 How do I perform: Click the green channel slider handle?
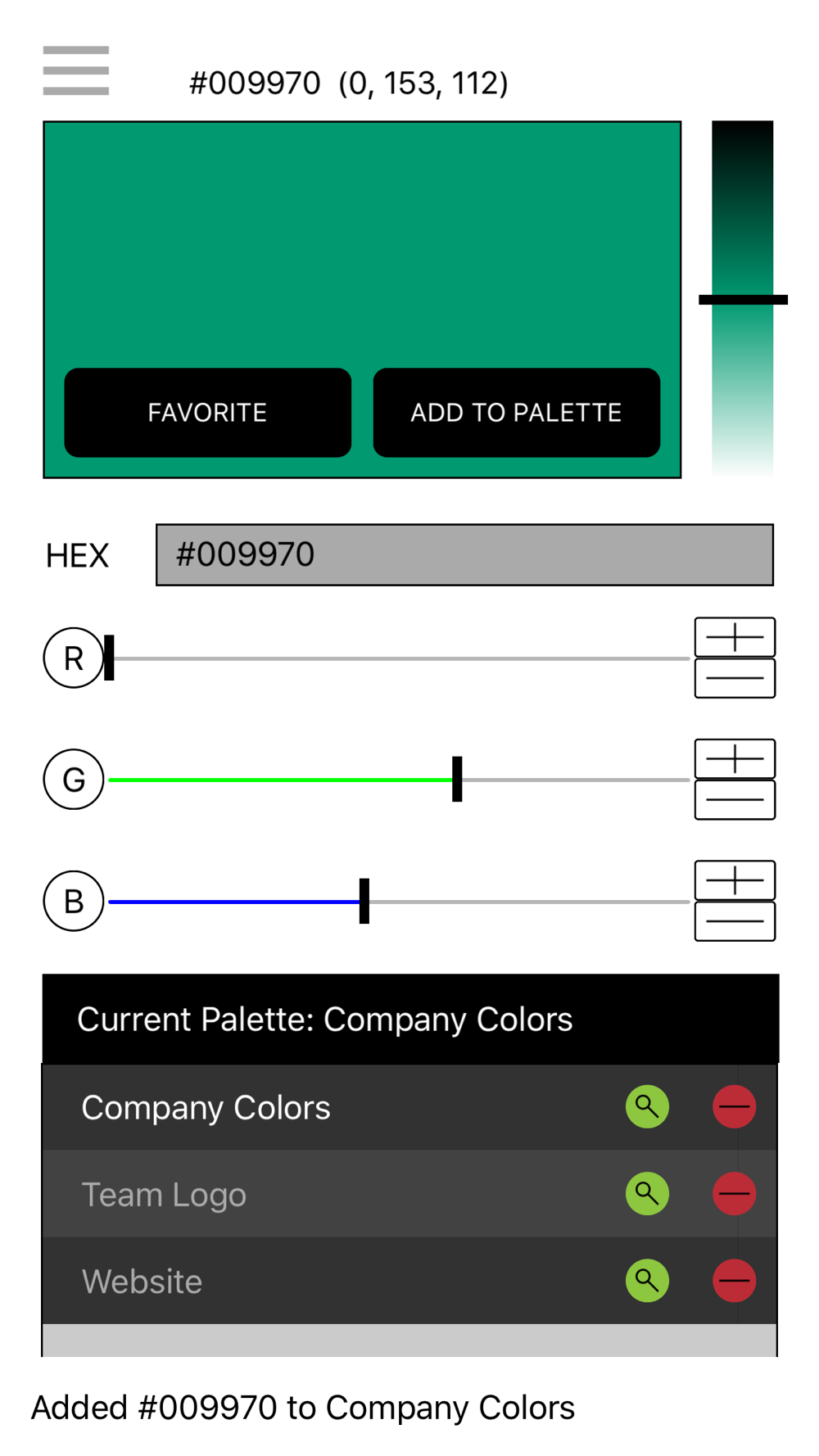coord(457,779)
